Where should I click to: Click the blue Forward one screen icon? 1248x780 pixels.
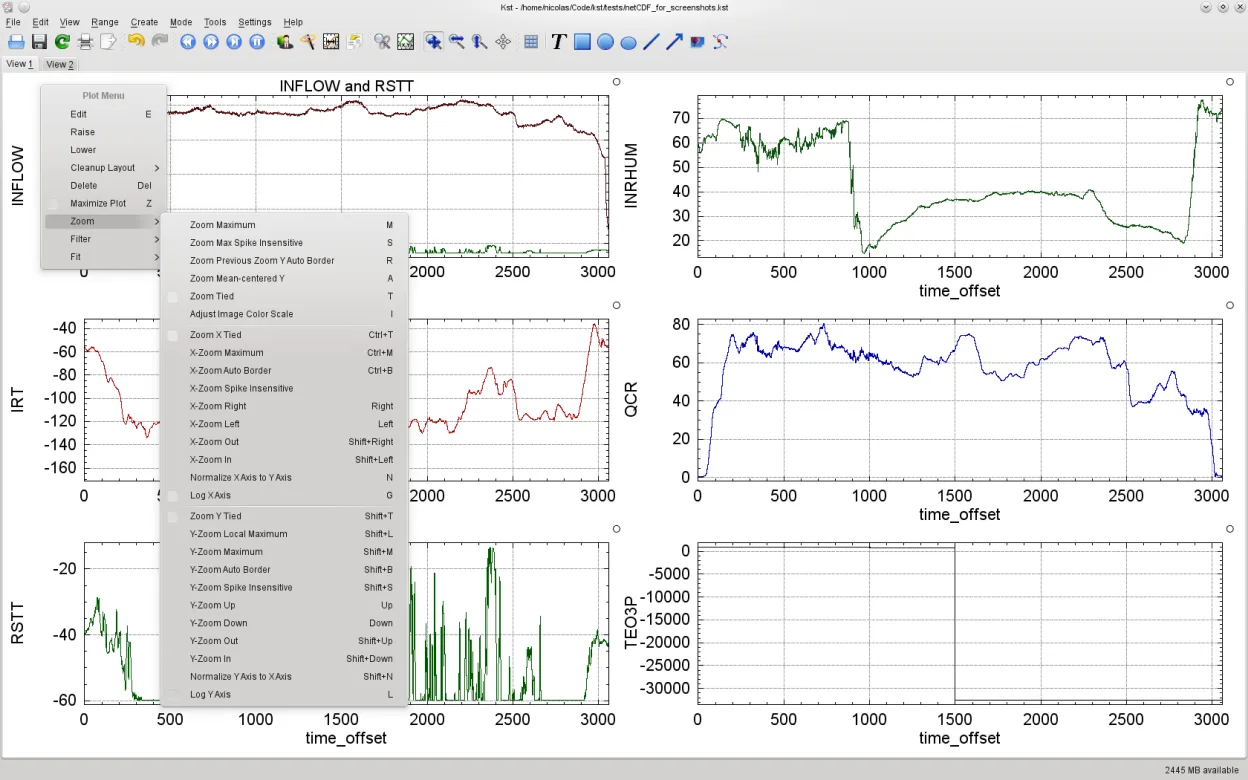pos(211,42)
